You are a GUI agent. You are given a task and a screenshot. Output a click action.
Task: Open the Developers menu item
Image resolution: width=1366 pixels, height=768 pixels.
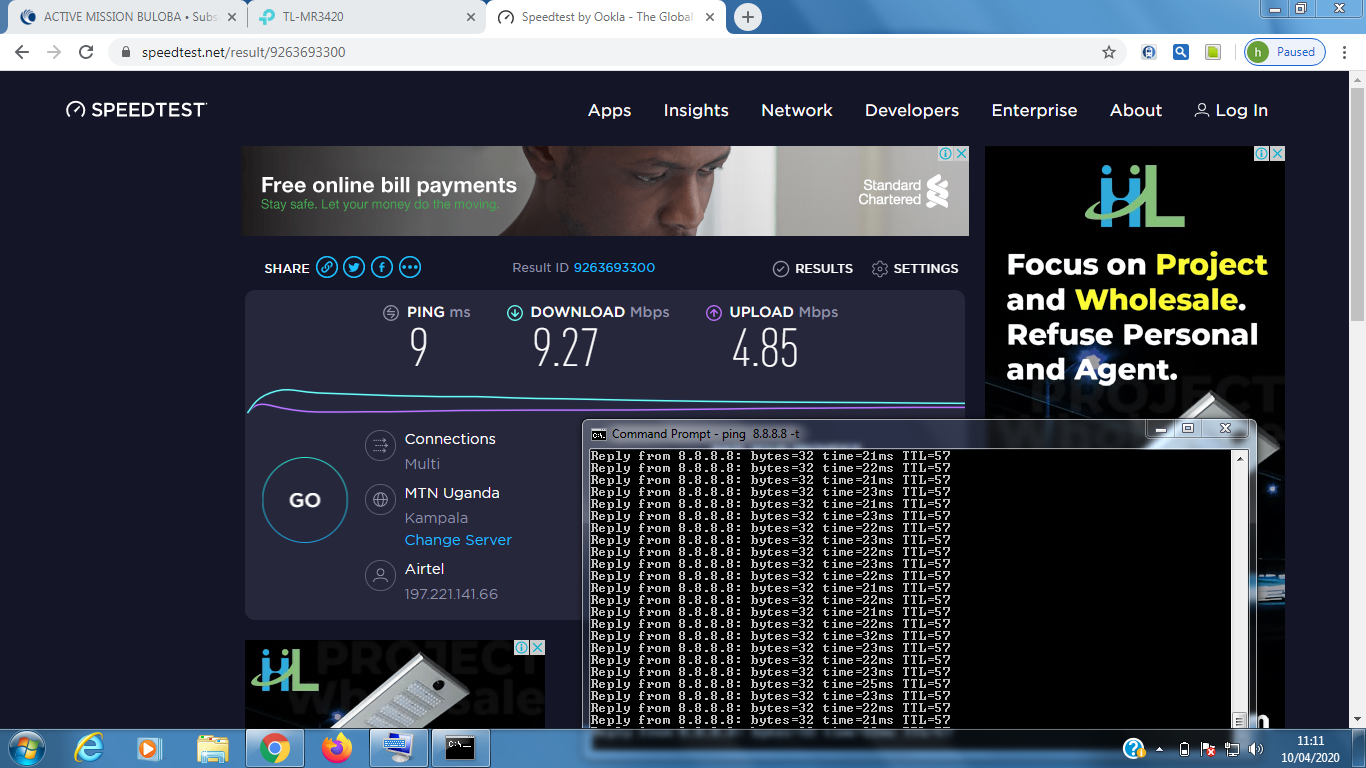(911, 110)
